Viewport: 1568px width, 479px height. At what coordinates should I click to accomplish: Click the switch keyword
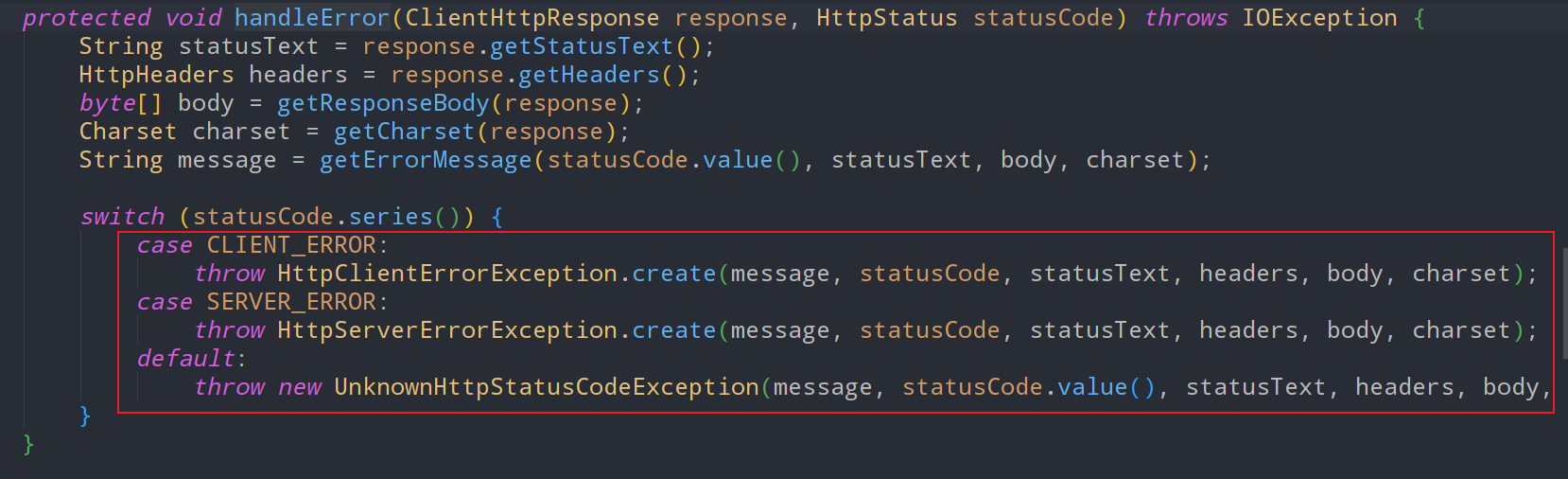tap(122, 217)
